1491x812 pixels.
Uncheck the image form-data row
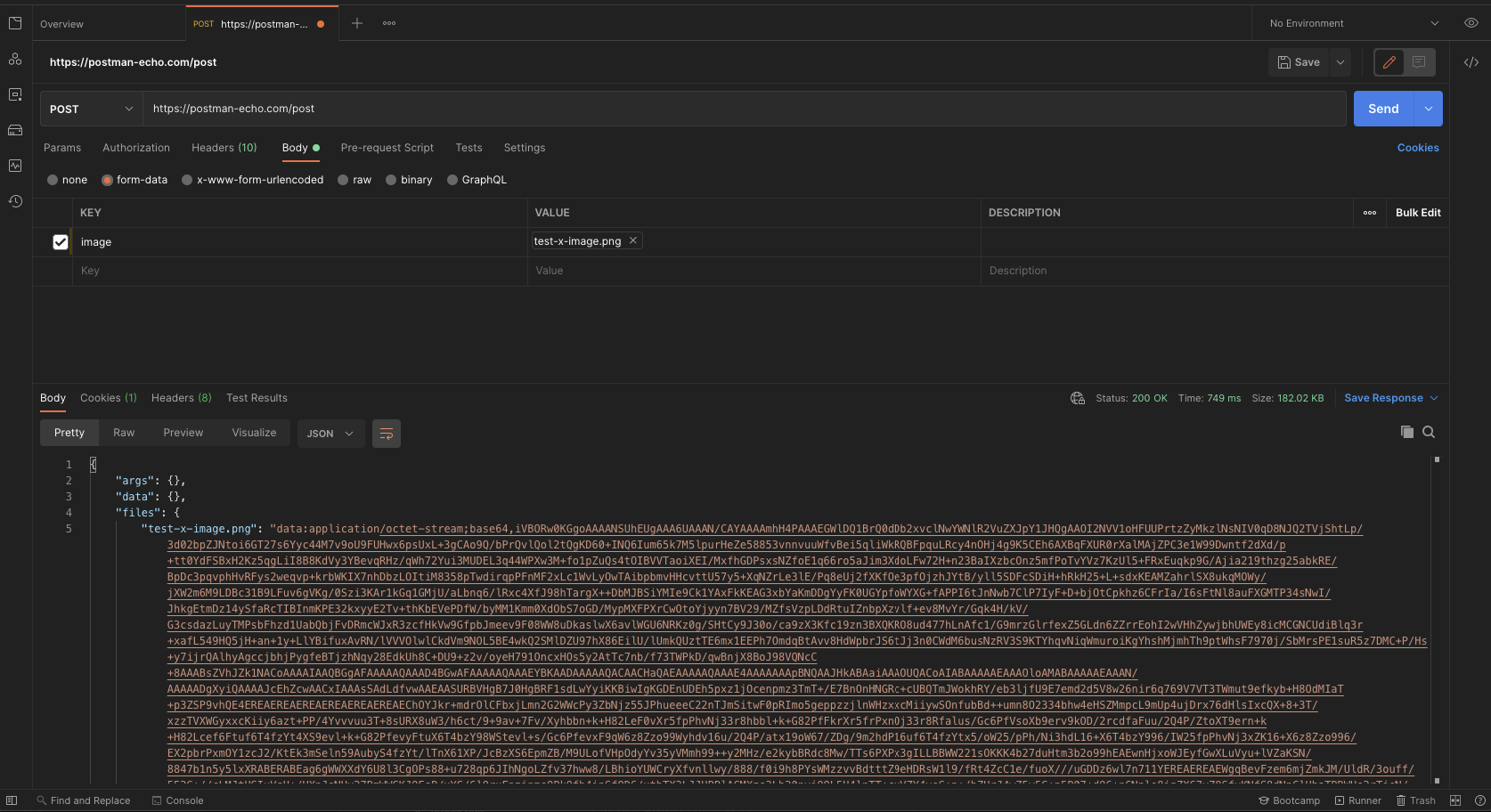(x=60, y=241)
